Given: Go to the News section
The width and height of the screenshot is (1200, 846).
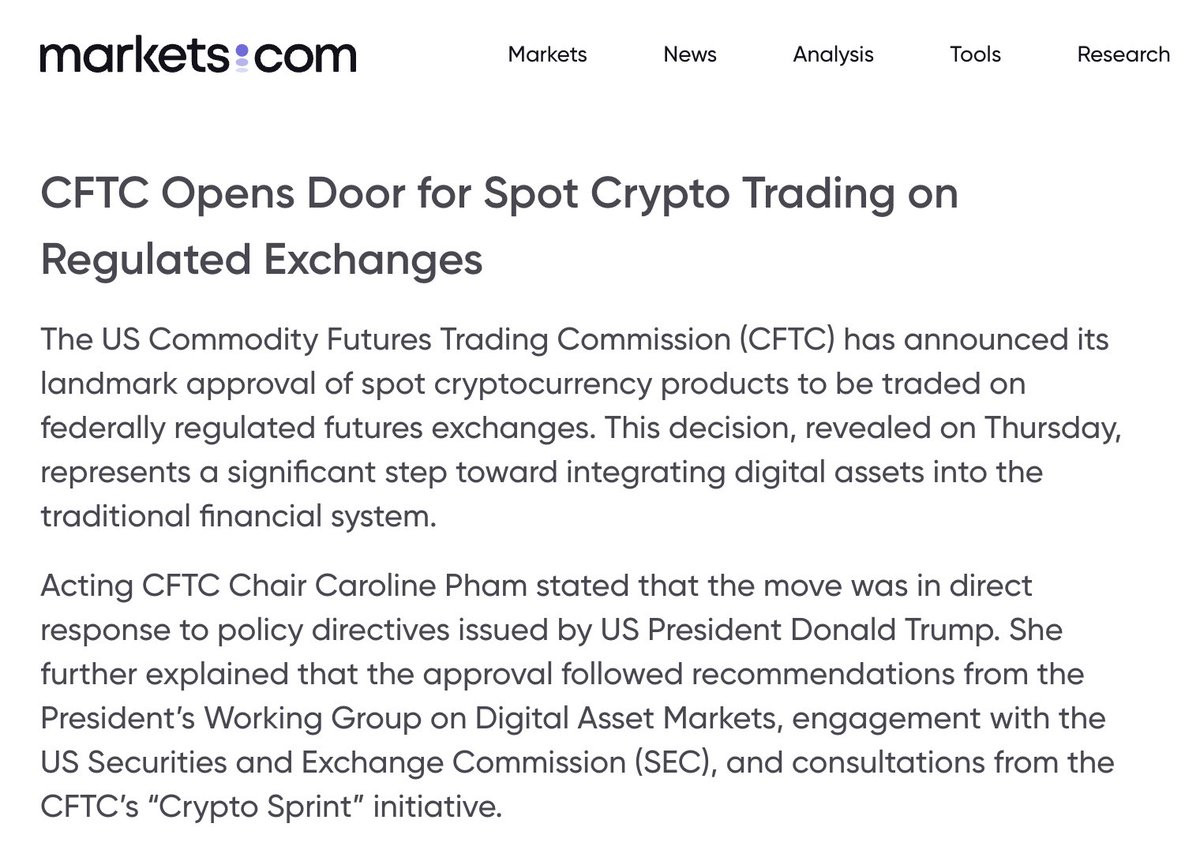Looking at the screenshot, I should point(690,54).
